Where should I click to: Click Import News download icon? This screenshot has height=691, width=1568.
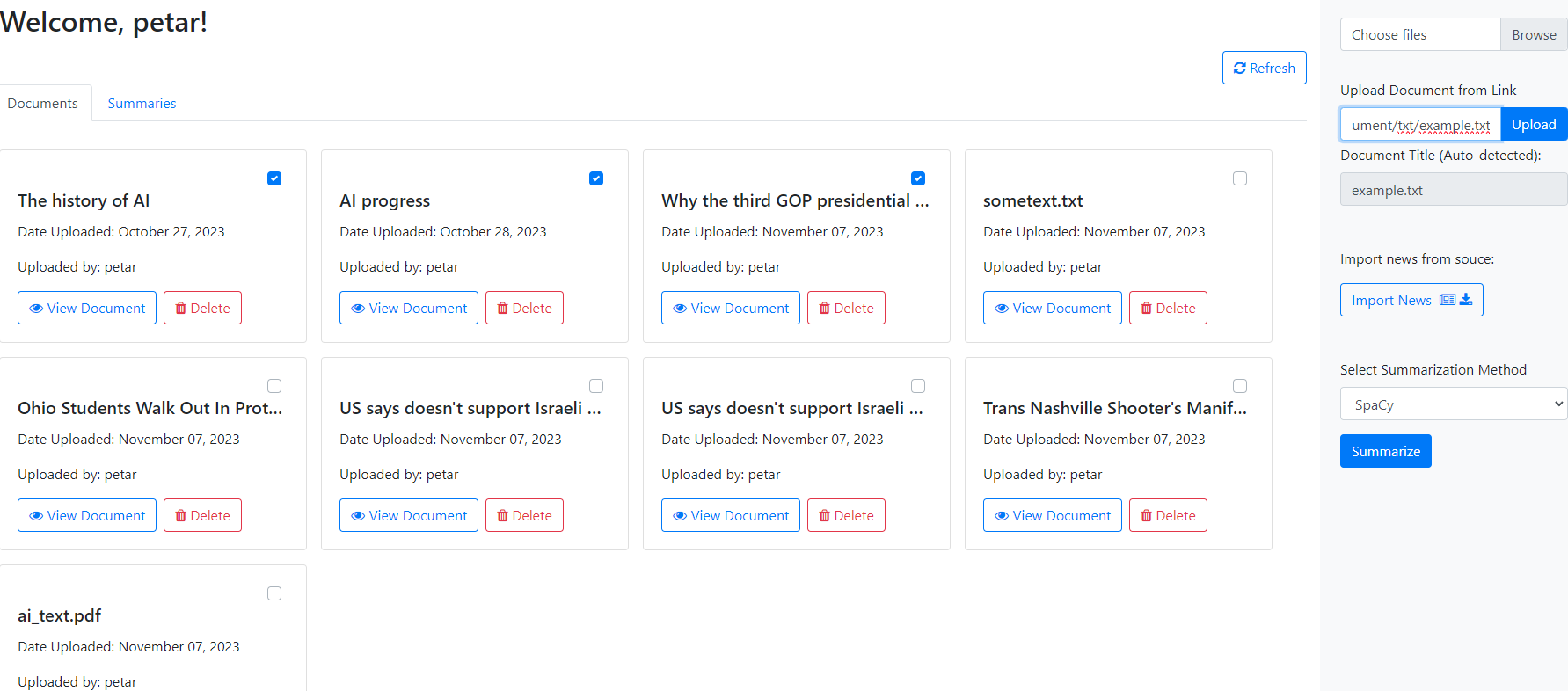click(1466, 300)
